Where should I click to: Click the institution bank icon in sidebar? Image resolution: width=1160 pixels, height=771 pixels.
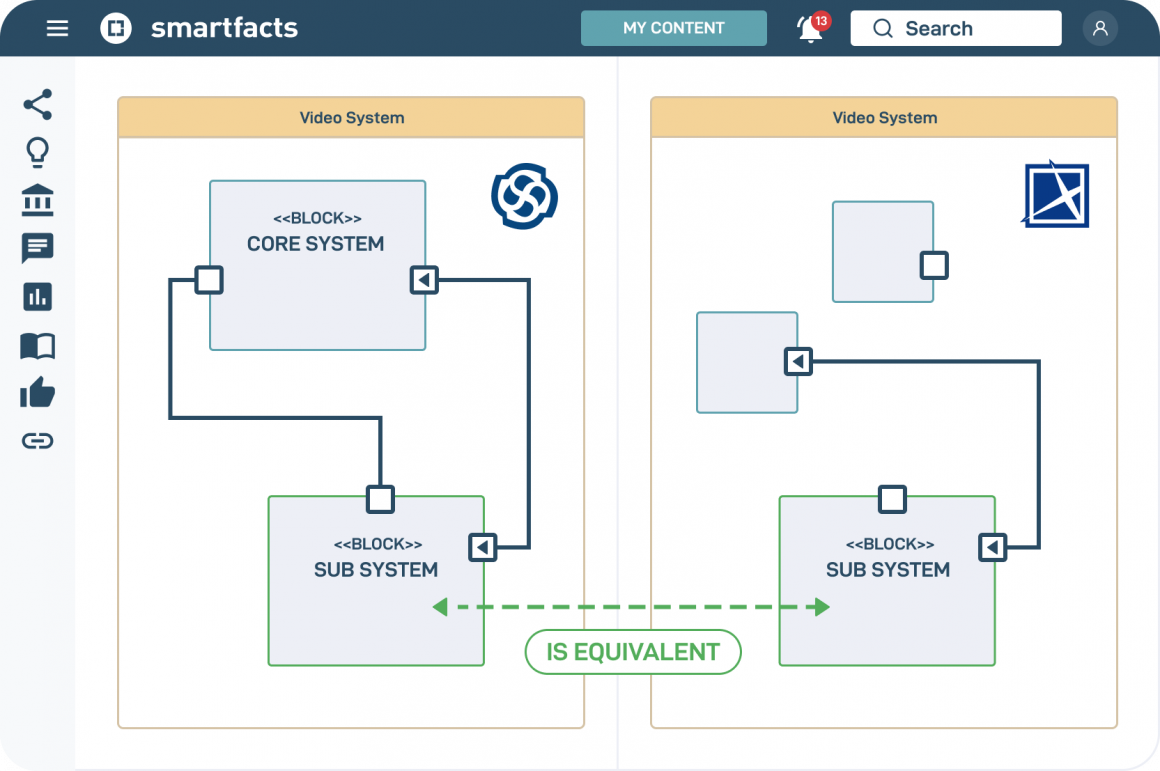pyautogui.click(x=37, y=200)
